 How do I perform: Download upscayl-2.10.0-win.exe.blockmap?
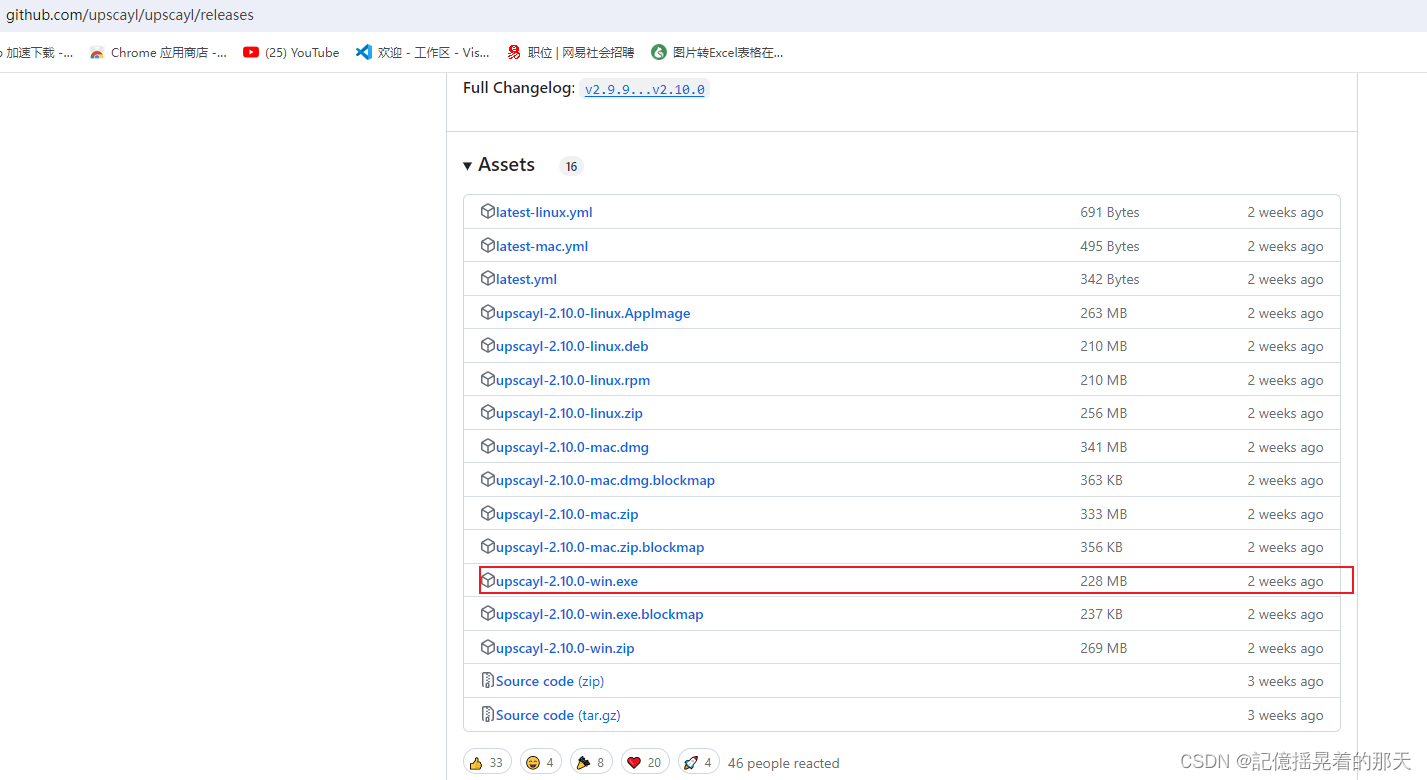pyautogui.click(x=600, y=614)
